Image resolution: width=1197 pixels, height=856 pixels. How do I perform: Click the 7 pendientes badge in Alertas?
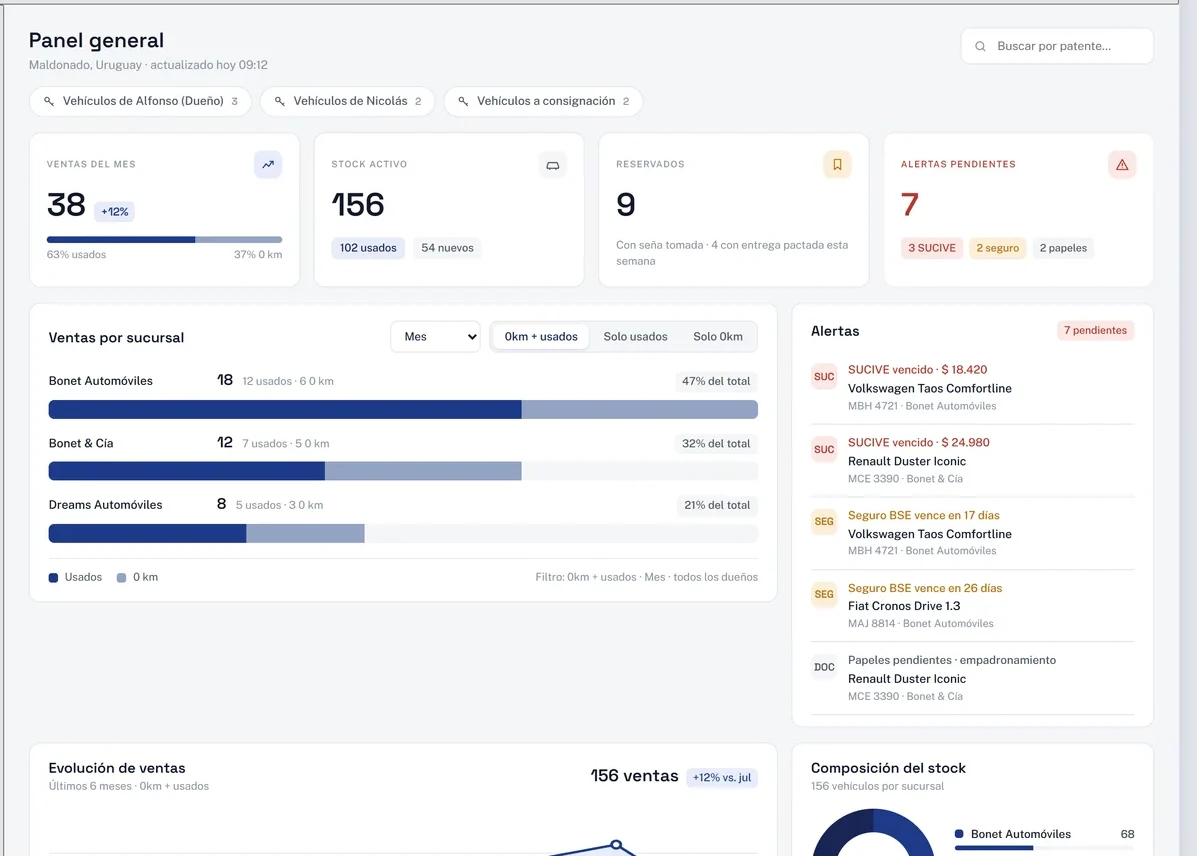(1095, 331)
